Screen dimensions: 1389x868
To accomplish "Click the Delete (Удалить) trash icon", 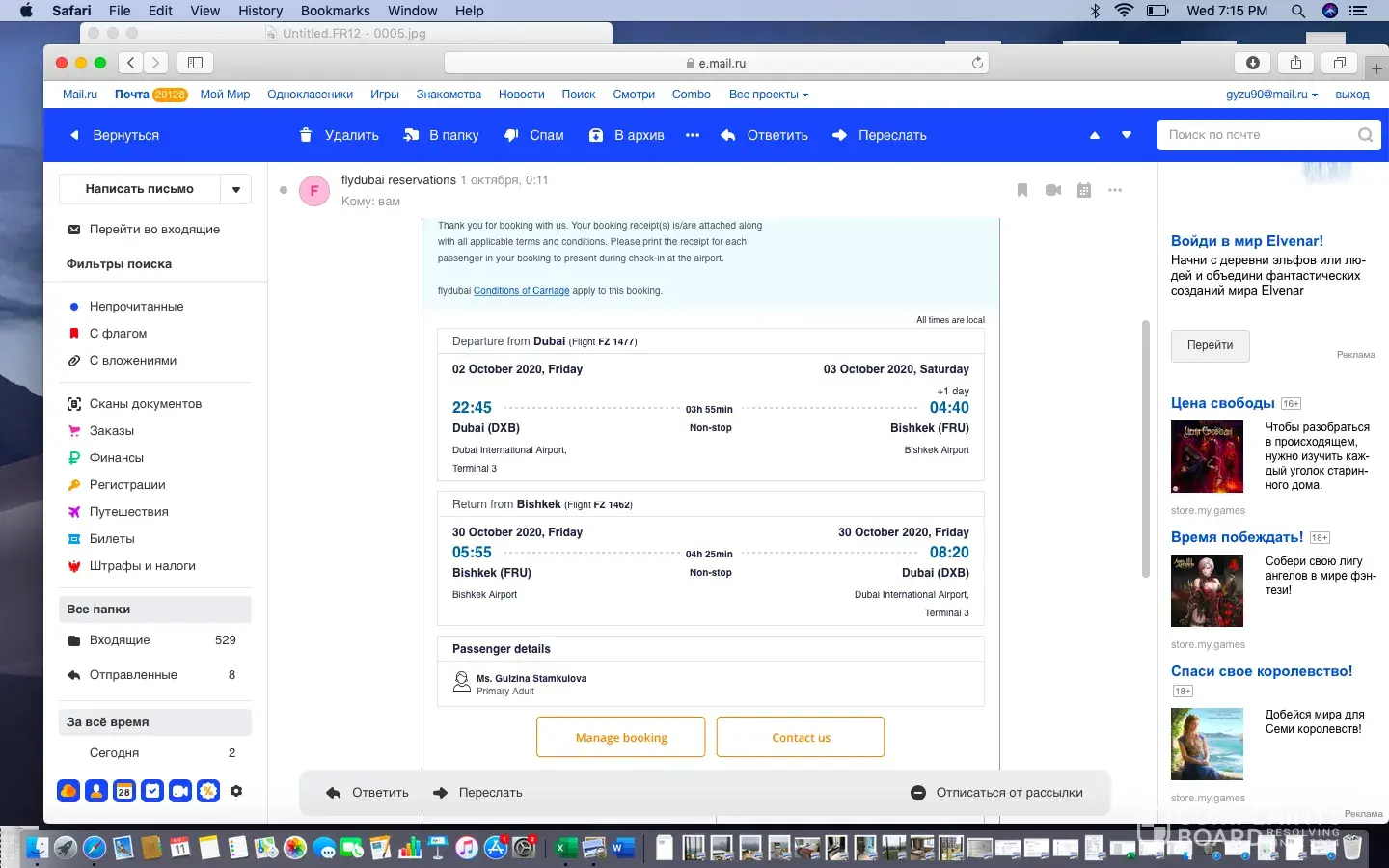I will click(306, 135).
